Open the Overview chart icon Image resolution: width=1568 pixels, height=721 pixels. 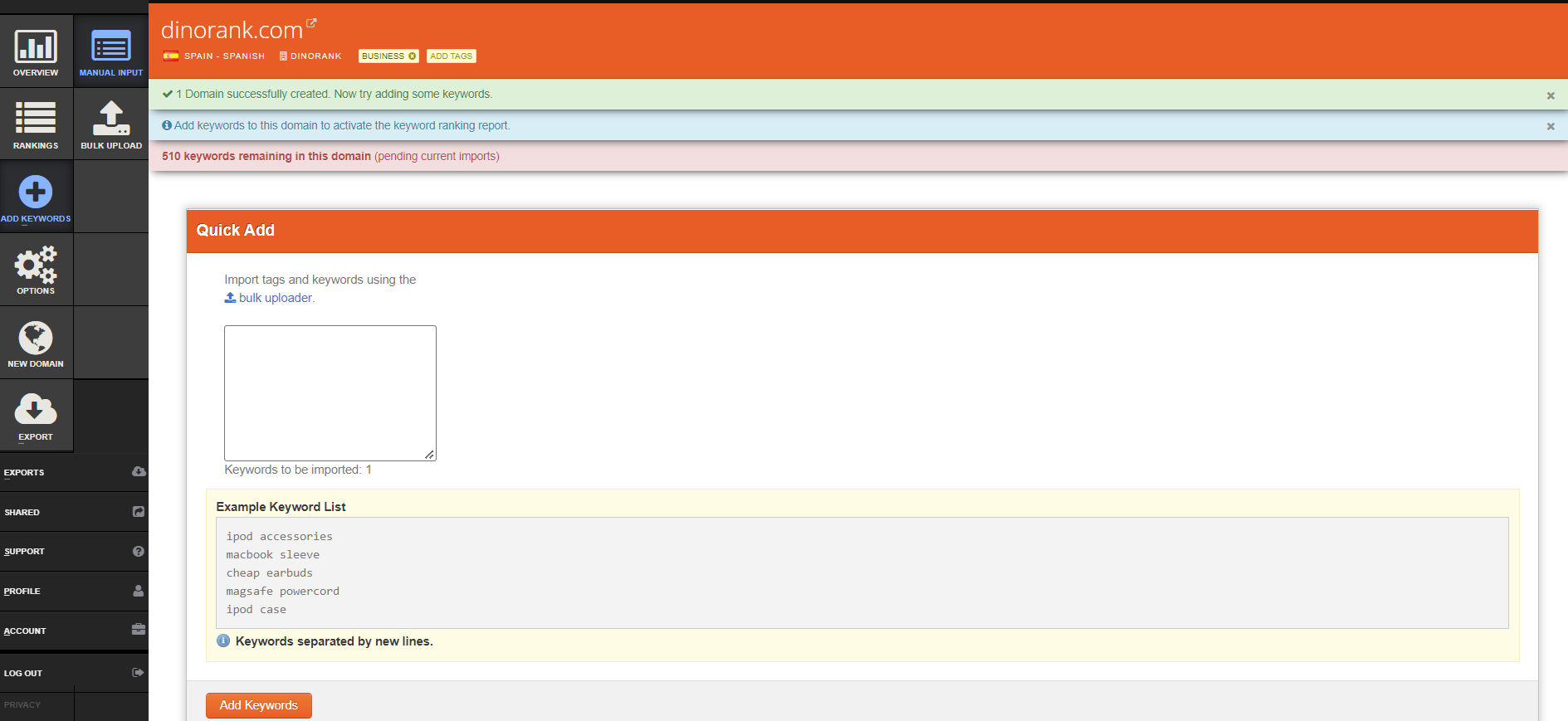click(36, 47)
